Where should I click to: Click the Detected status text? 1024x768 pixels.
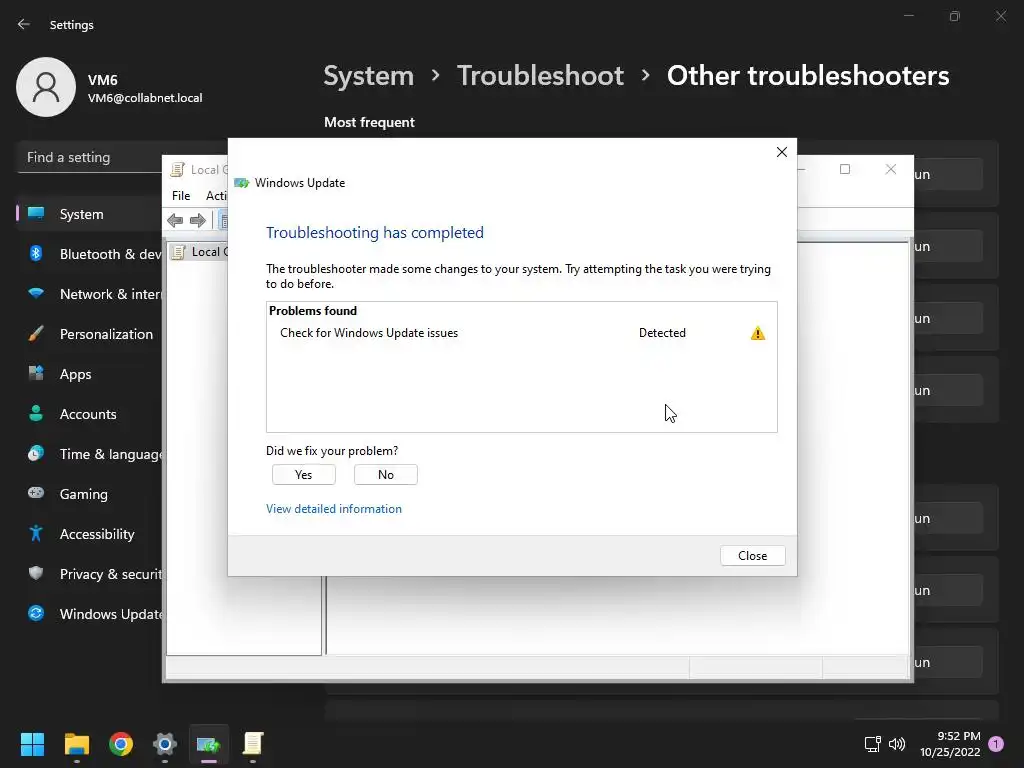[x=662, y=333]
